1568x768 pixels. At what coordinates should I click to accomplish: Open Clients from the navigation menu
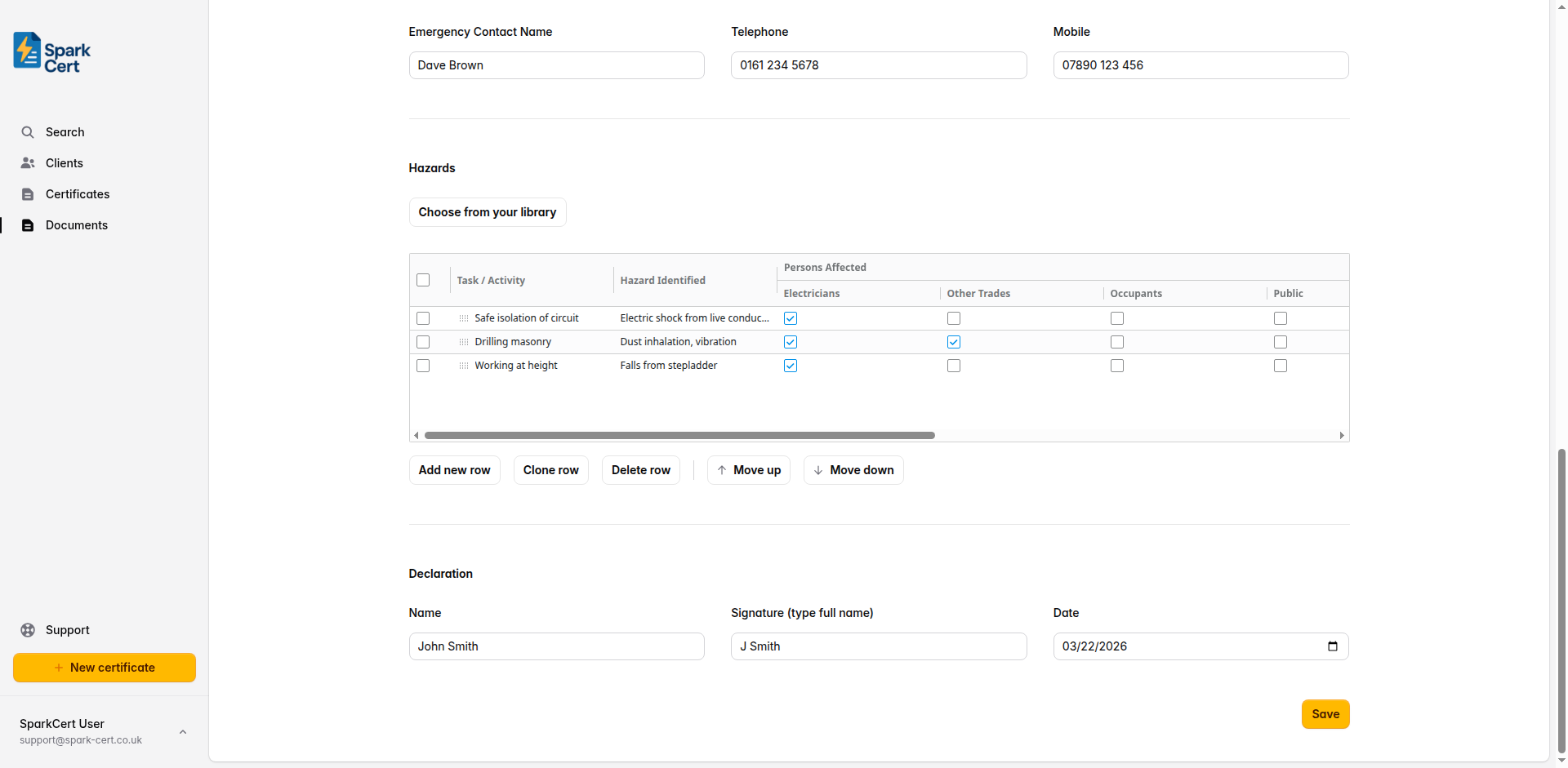pos(64,162)
